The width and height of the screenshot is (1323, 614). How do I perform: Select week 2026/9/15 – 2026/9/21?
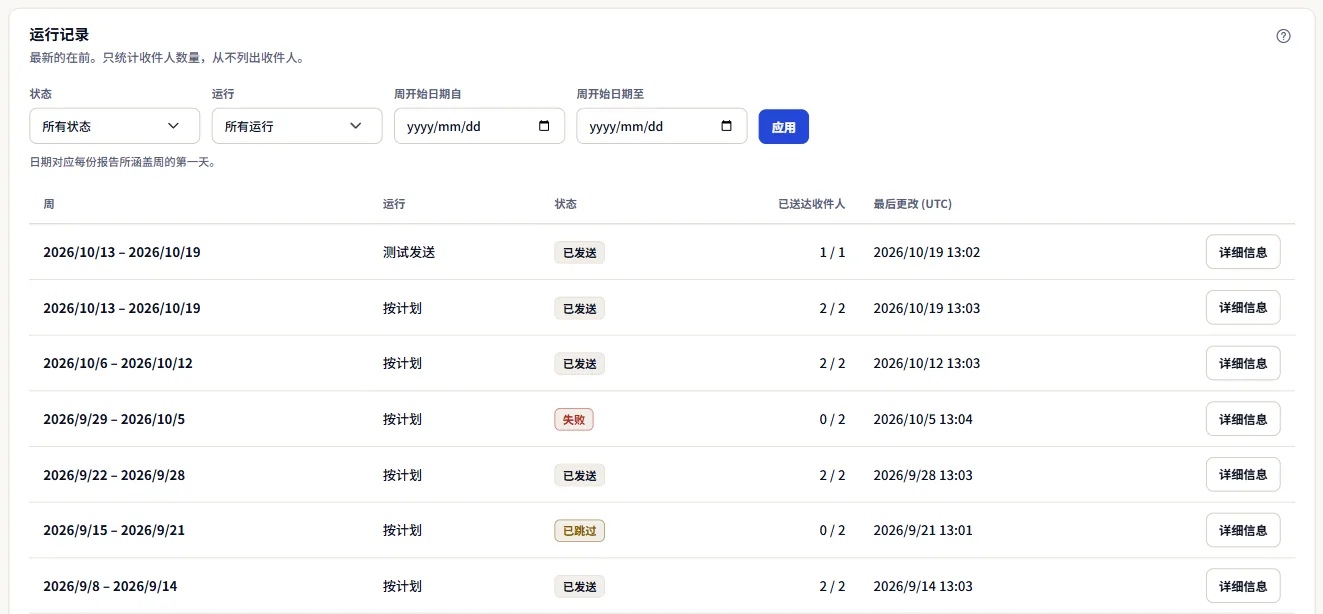point(114,530)
